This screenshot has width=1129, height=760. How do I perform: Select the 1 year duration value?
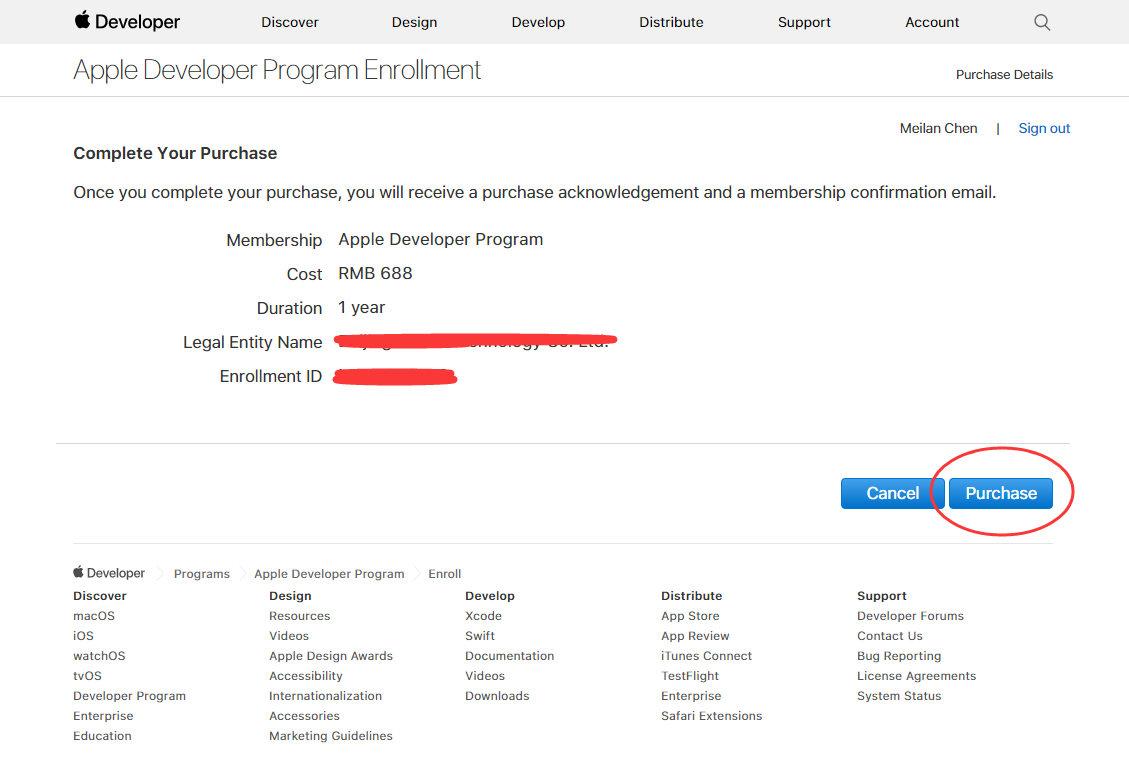pyautogui.click(x=361, y=308)
